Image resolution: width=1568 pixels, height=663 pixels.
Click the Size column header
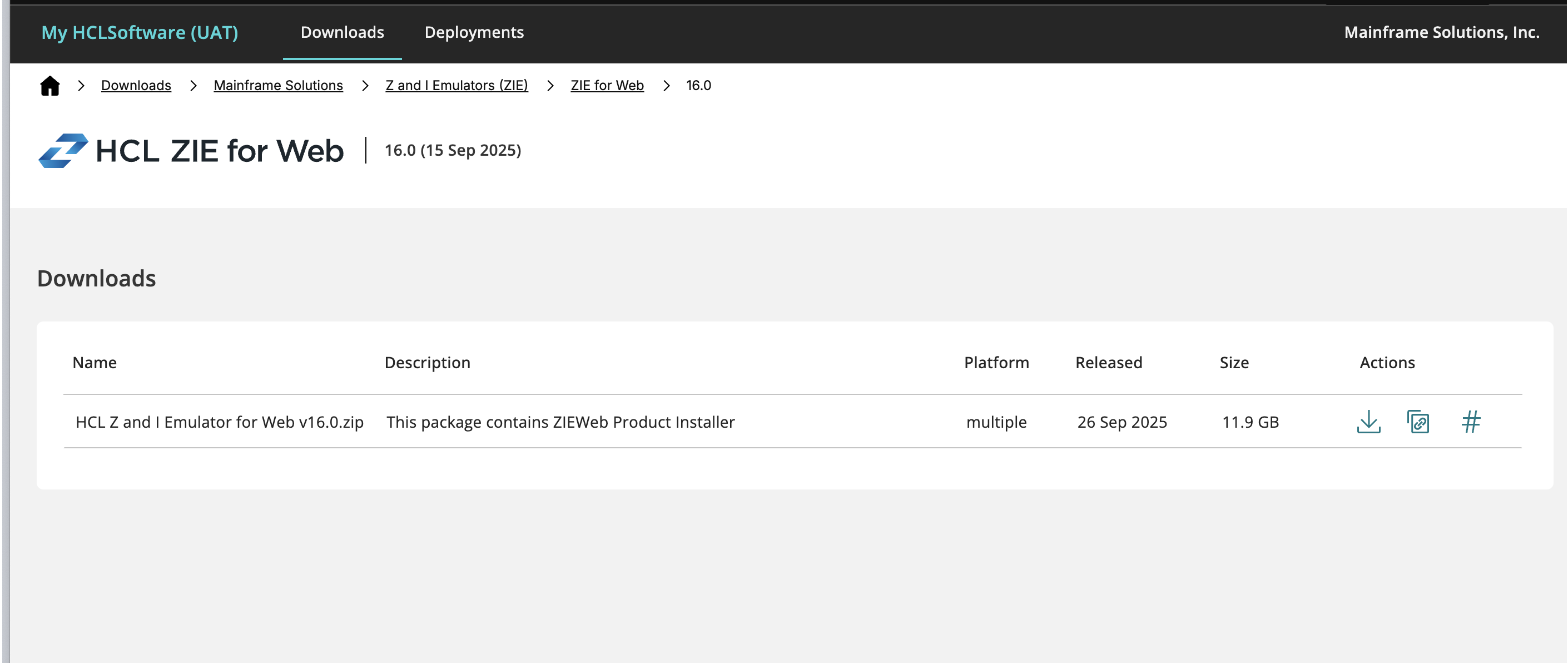coord(1234,363)
